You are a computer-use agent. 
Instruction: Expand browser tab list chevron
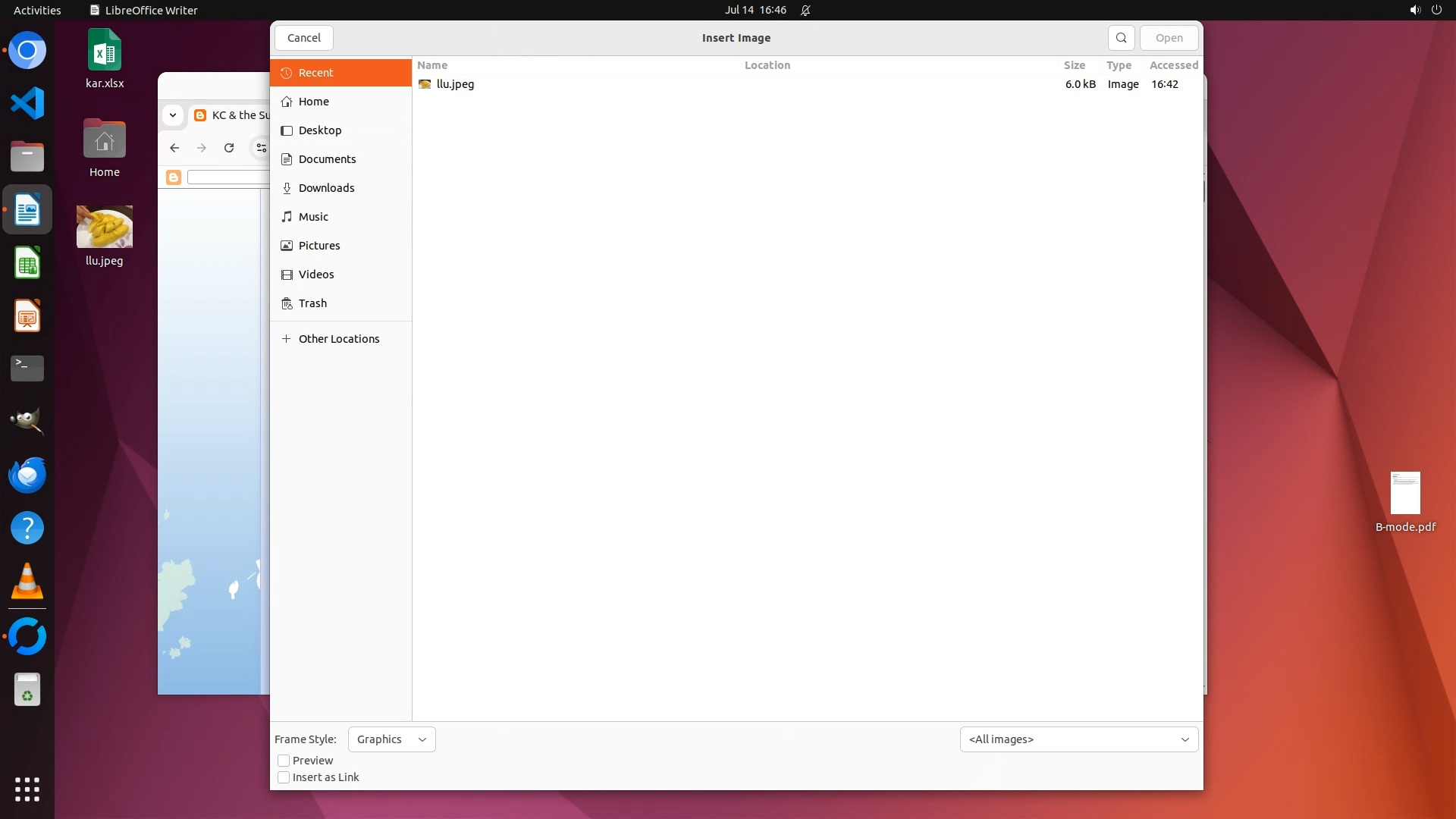[x=173, y=115]
